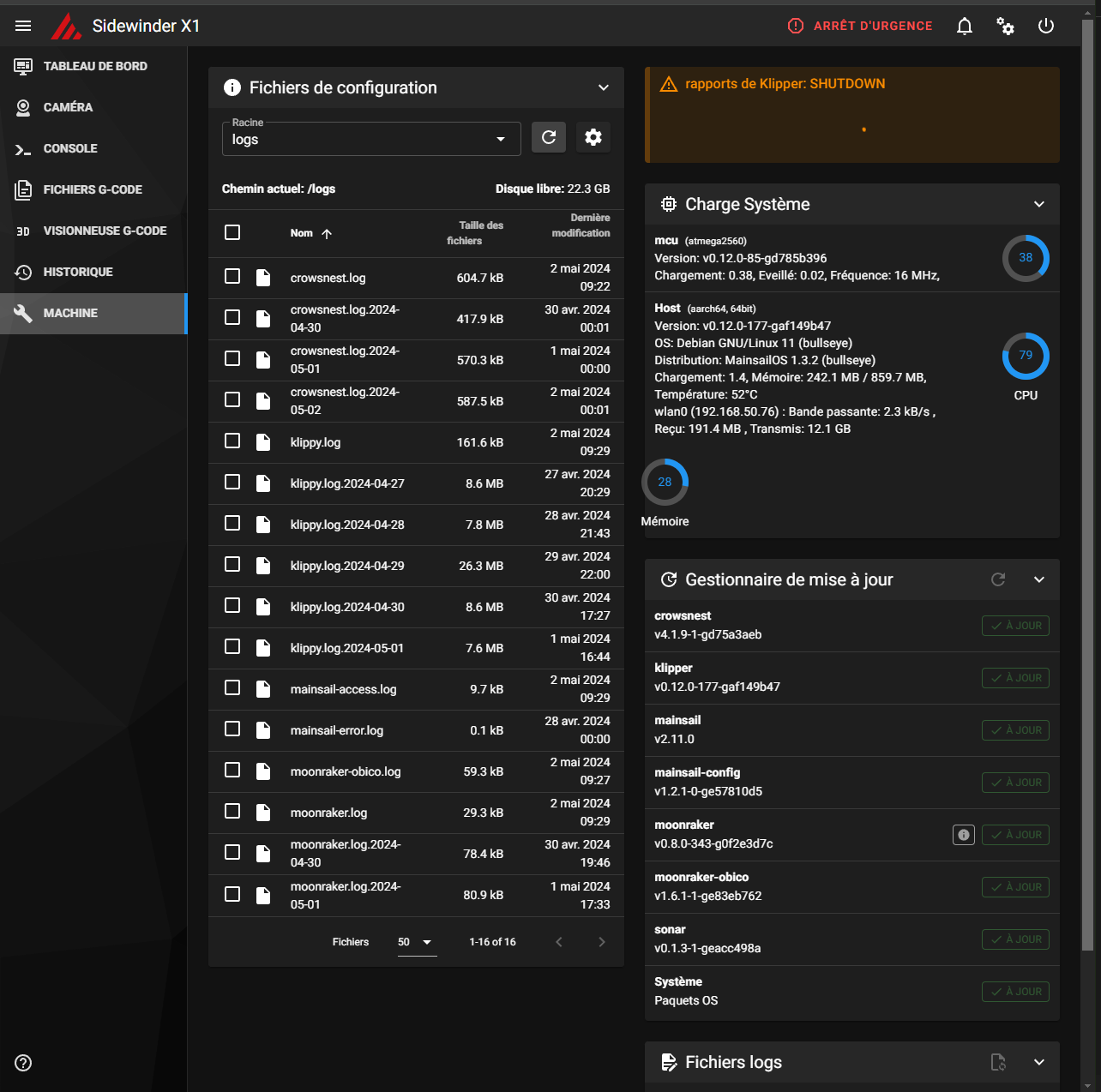Check the mainsail-access.log checkbox

232,687
